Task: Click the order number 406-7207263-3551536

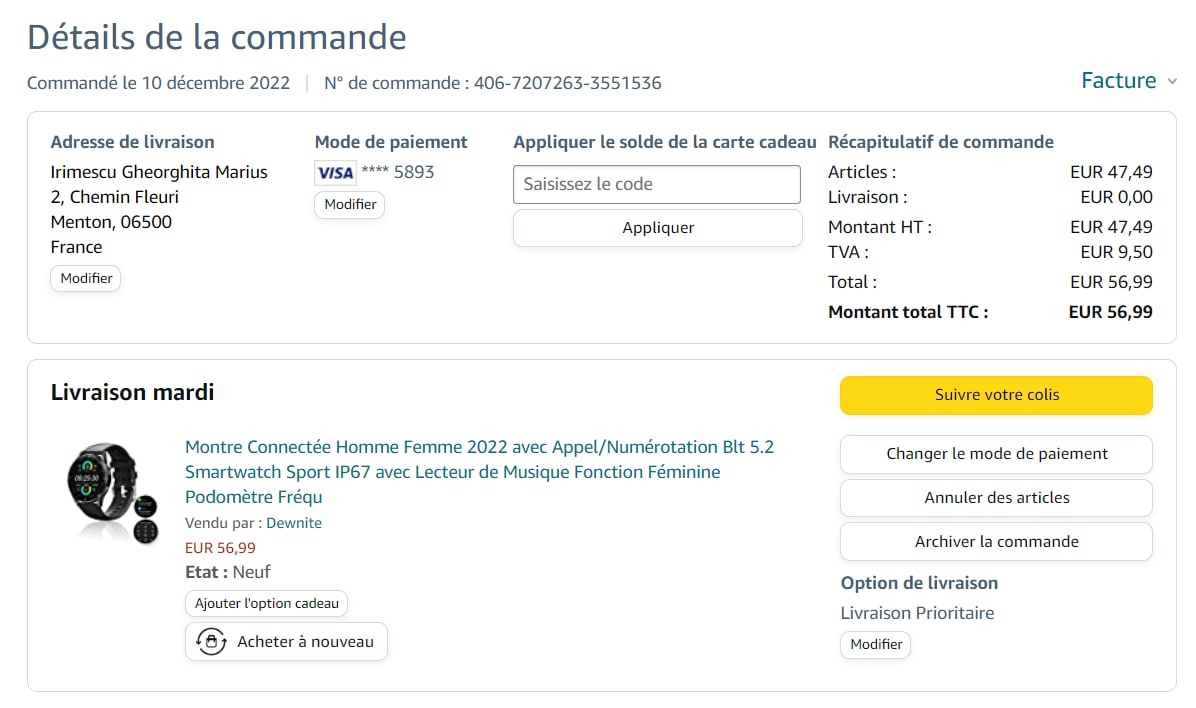Action: click(x=567, y=83)
